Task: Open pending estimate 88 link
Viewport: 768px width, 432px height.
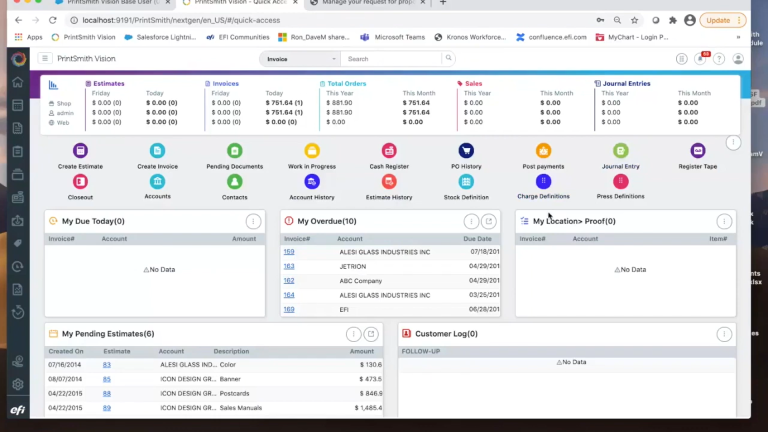Action: tap(107, 393)
